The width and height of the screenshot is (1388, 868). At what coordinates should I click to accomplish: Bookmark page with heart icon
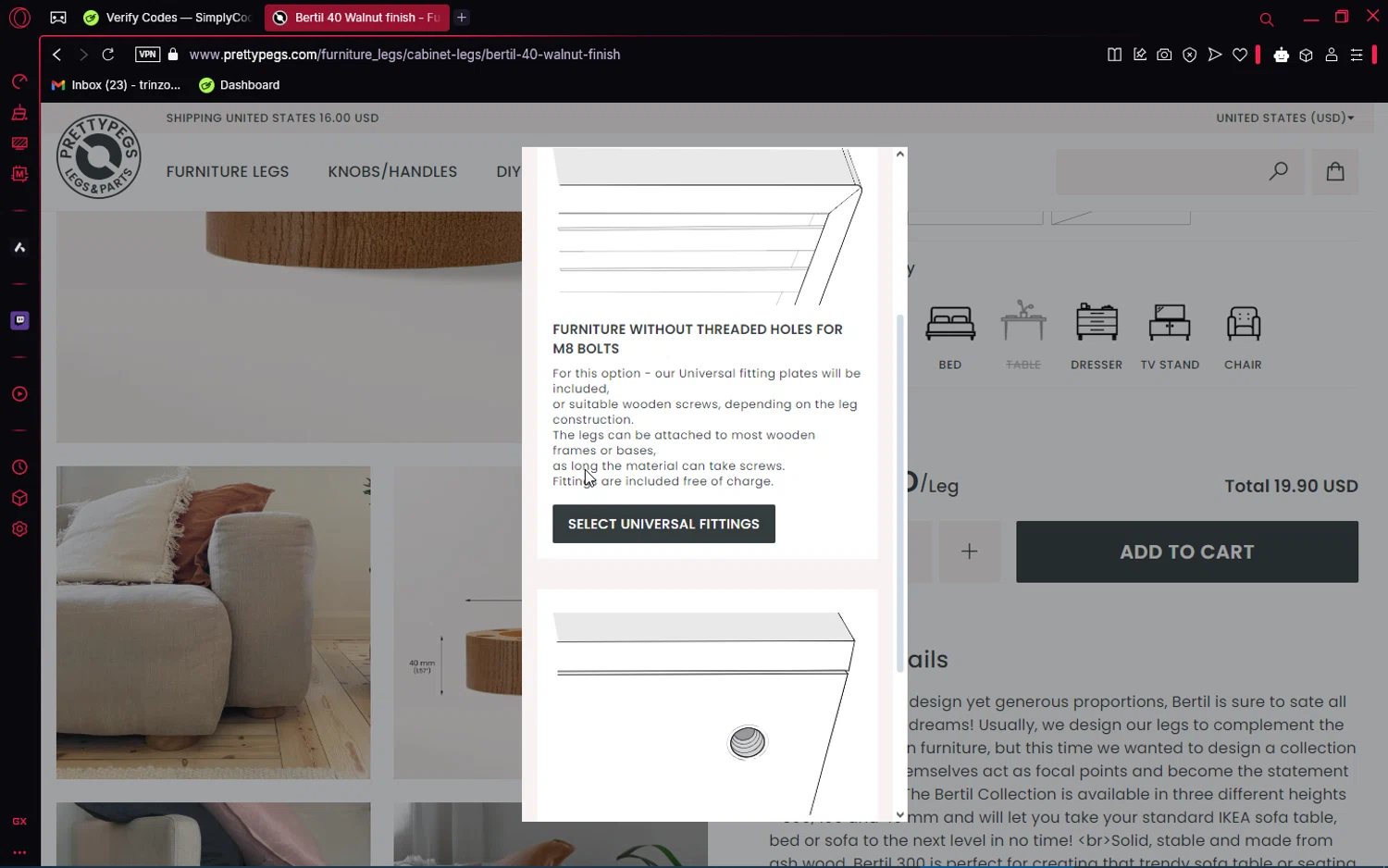coord(1240,55)
